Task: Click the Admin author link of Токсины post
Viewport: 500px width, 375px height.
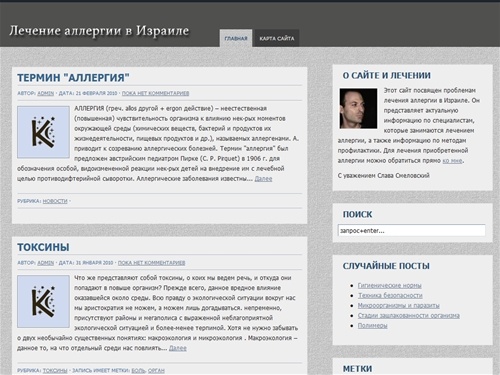Action: tap(46, 263)
